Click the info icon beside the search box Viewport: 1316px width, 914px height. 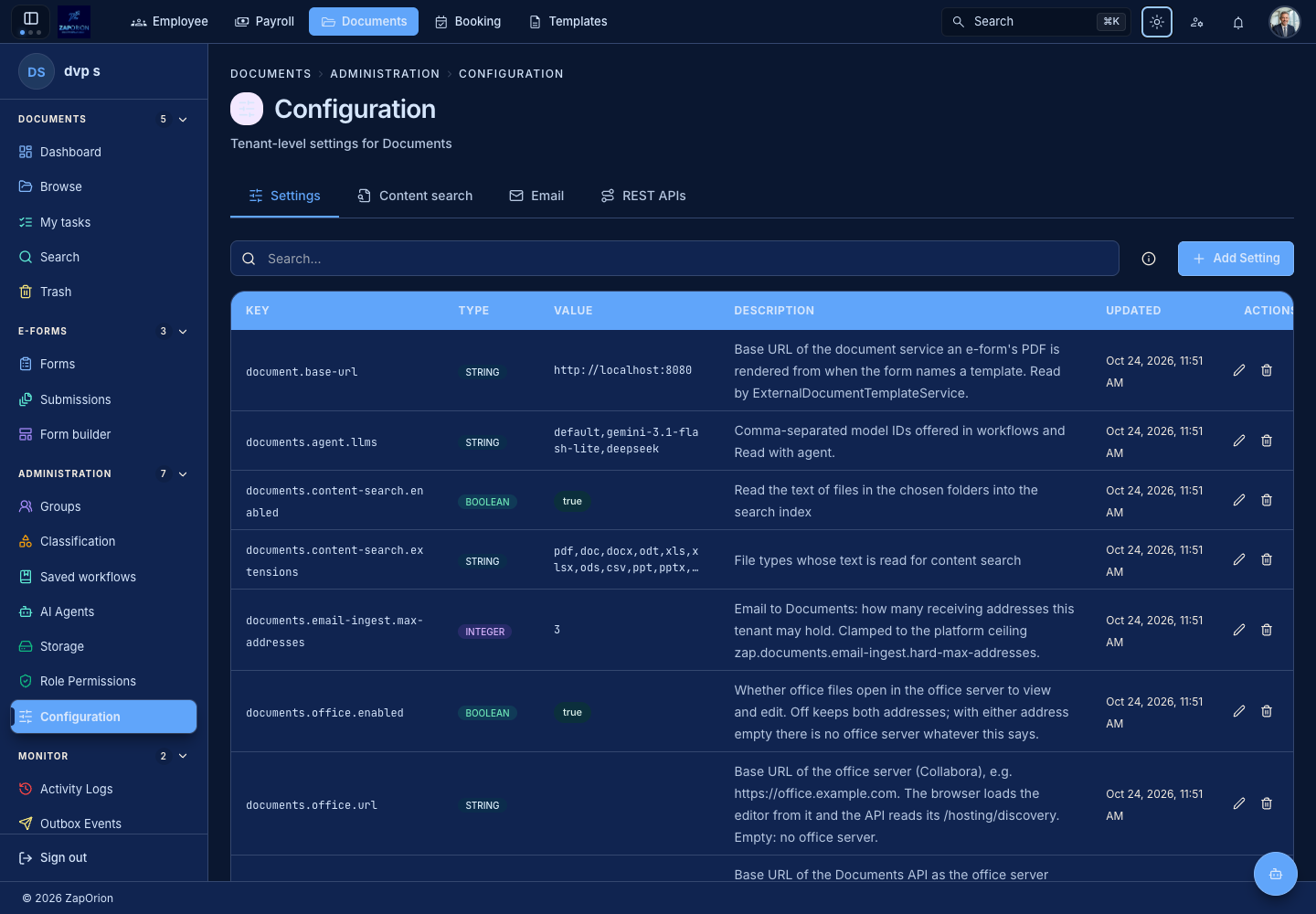(1149, 259)
